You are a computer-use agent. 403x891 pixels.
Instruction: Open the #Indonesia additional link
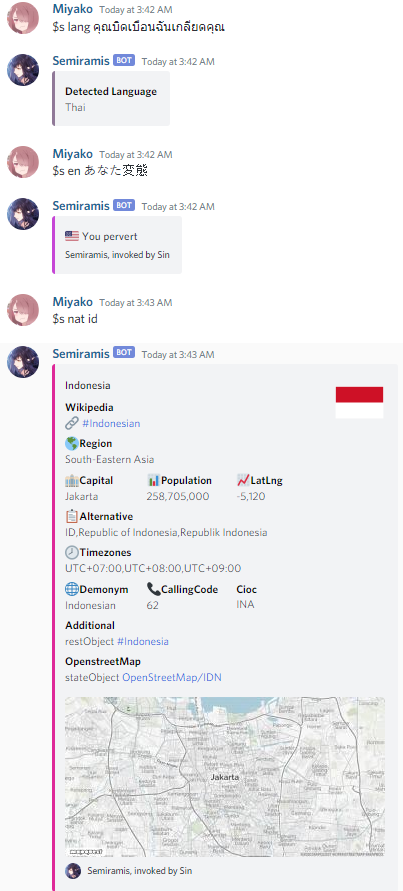(143, 641)
